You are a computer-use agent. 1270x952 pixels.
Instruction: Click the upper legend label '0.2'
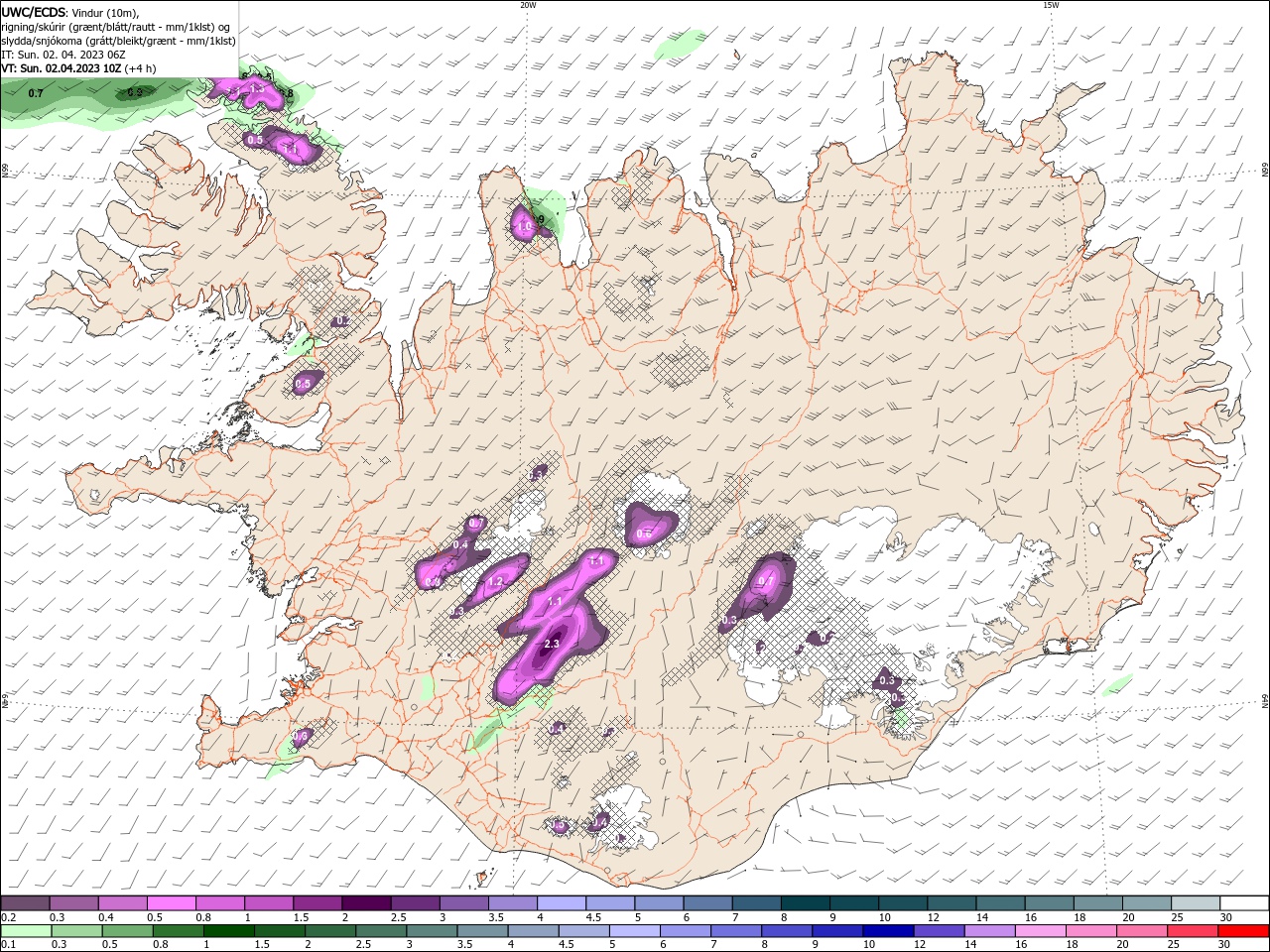tap(9, 917)
